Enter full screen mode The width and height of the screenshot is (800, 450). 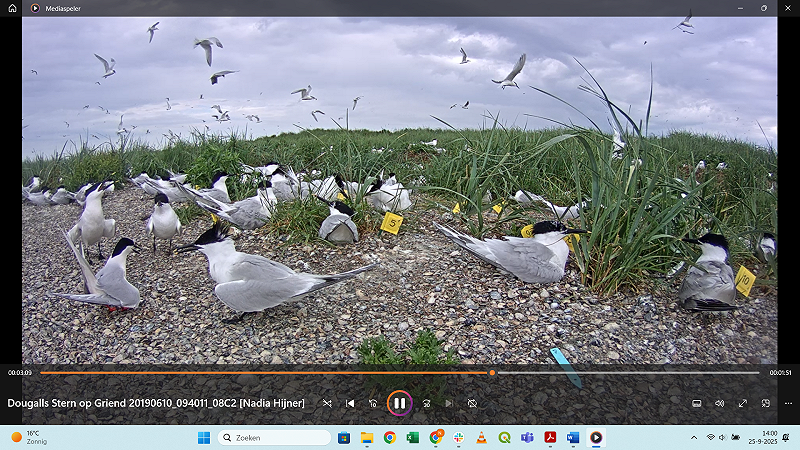click(x=743, y=403)
